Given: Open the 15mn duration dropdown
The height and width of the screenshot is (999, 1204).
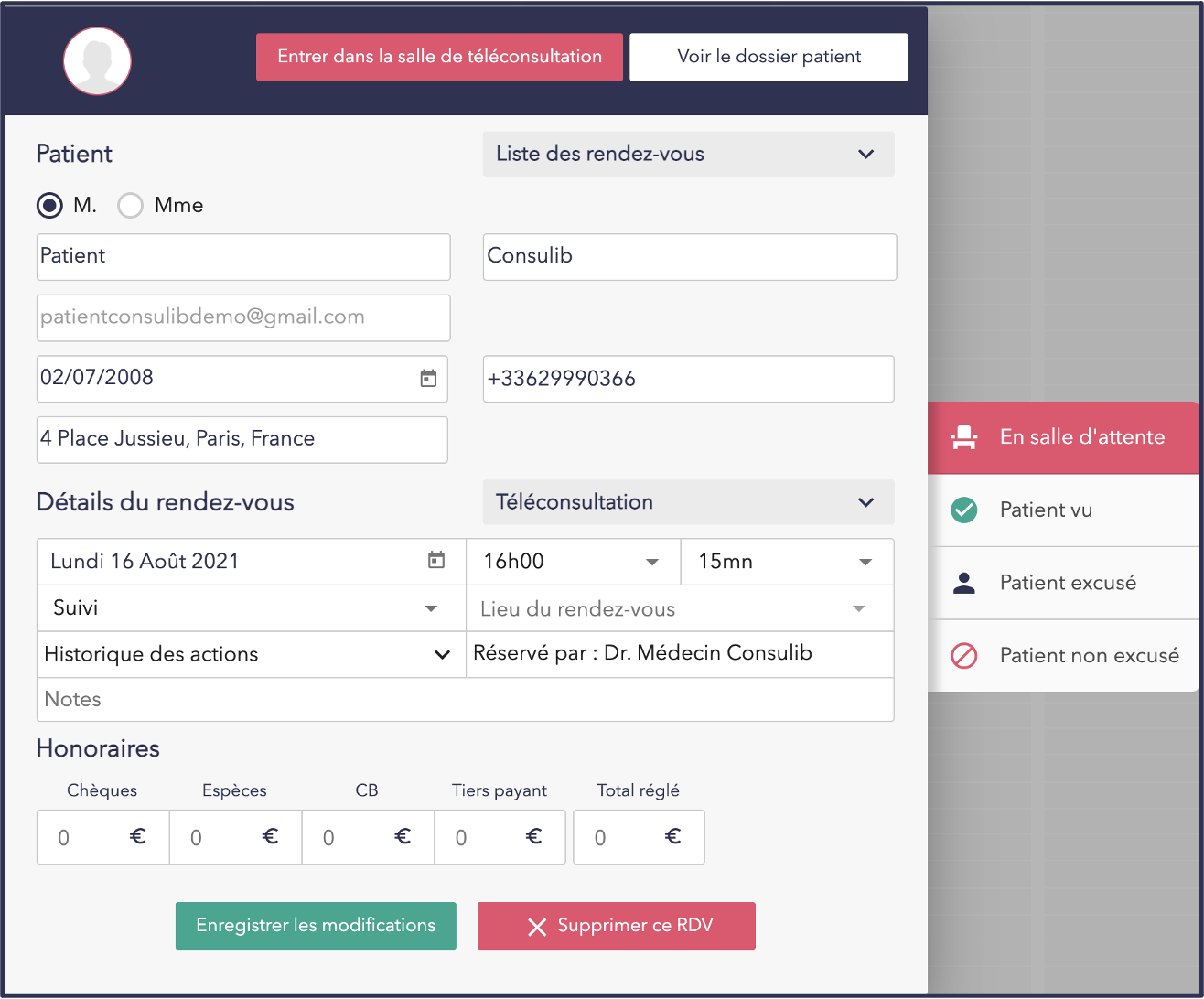Looking at the screenshot, I should pyautogui.click(x=786, y=562).
